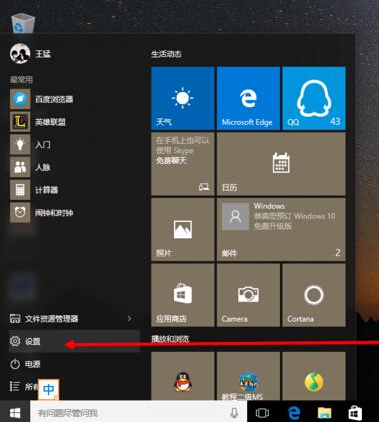Launch 百度浏览器 from most used list
The width and height of the screenshot is (379, 422).
click(42, 99)
